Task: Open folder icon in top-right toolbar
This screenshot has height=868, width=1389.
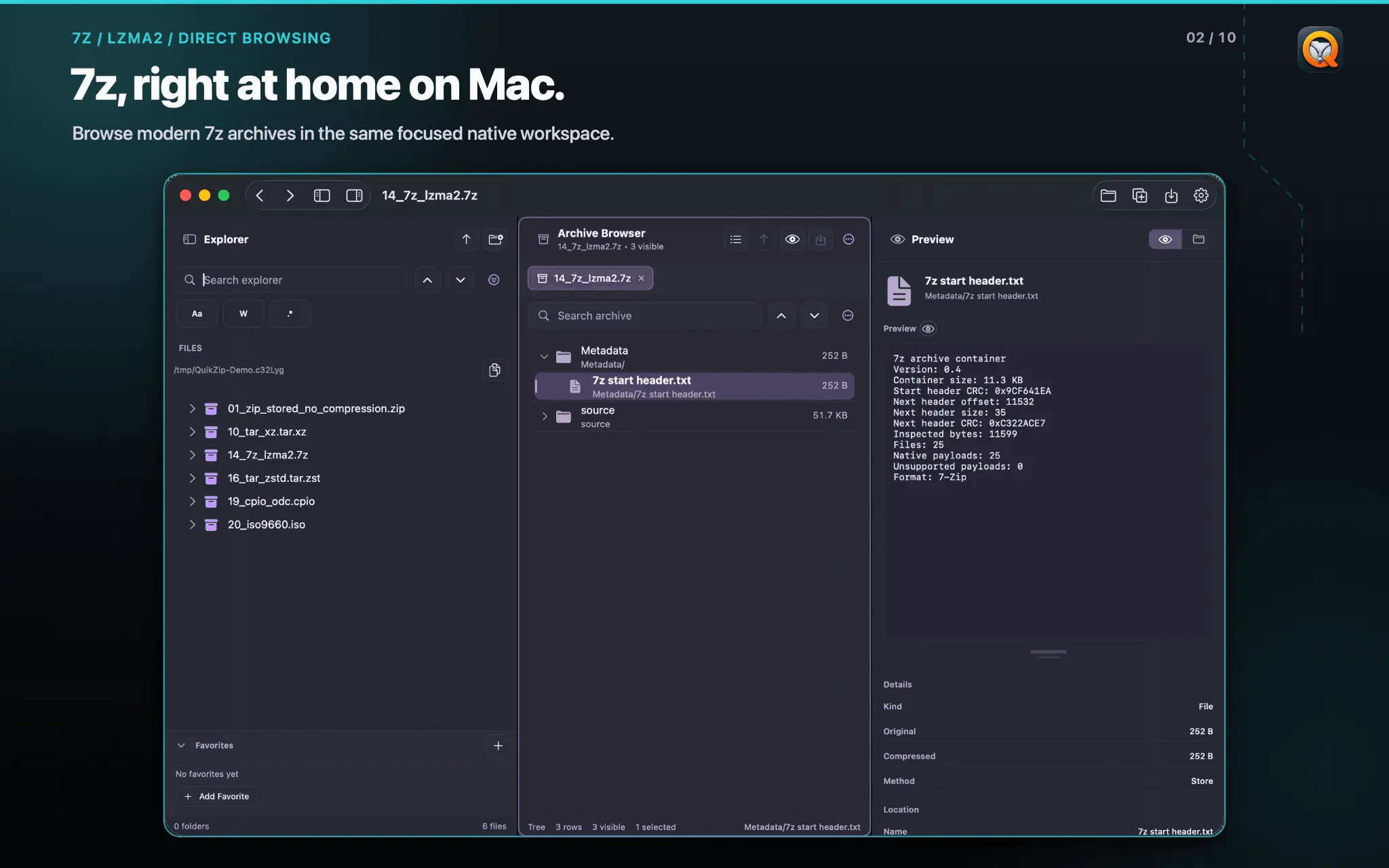Action: (x=1108, y=195)
